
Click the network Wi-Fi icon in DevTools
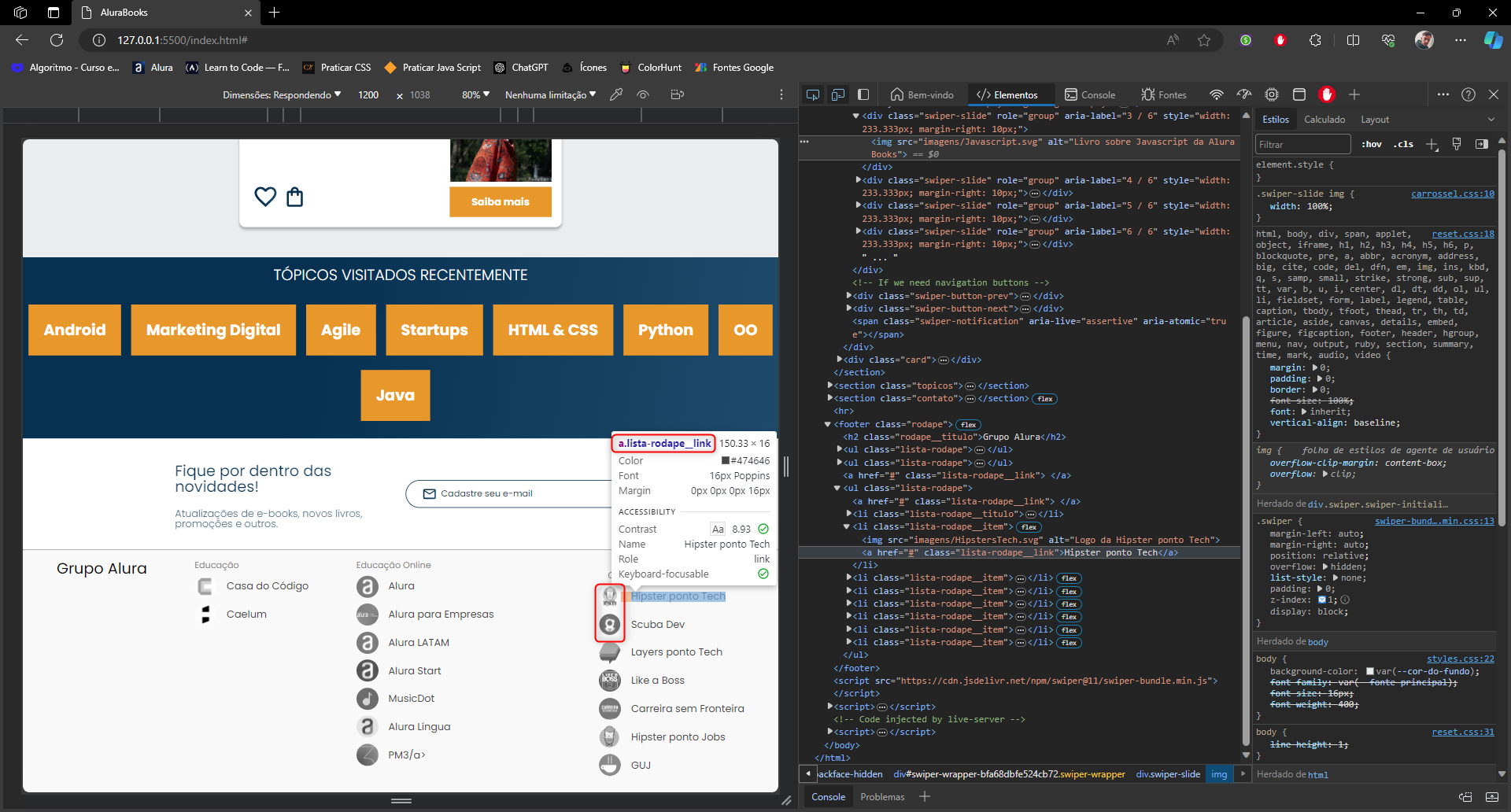tap(1217, 94)
